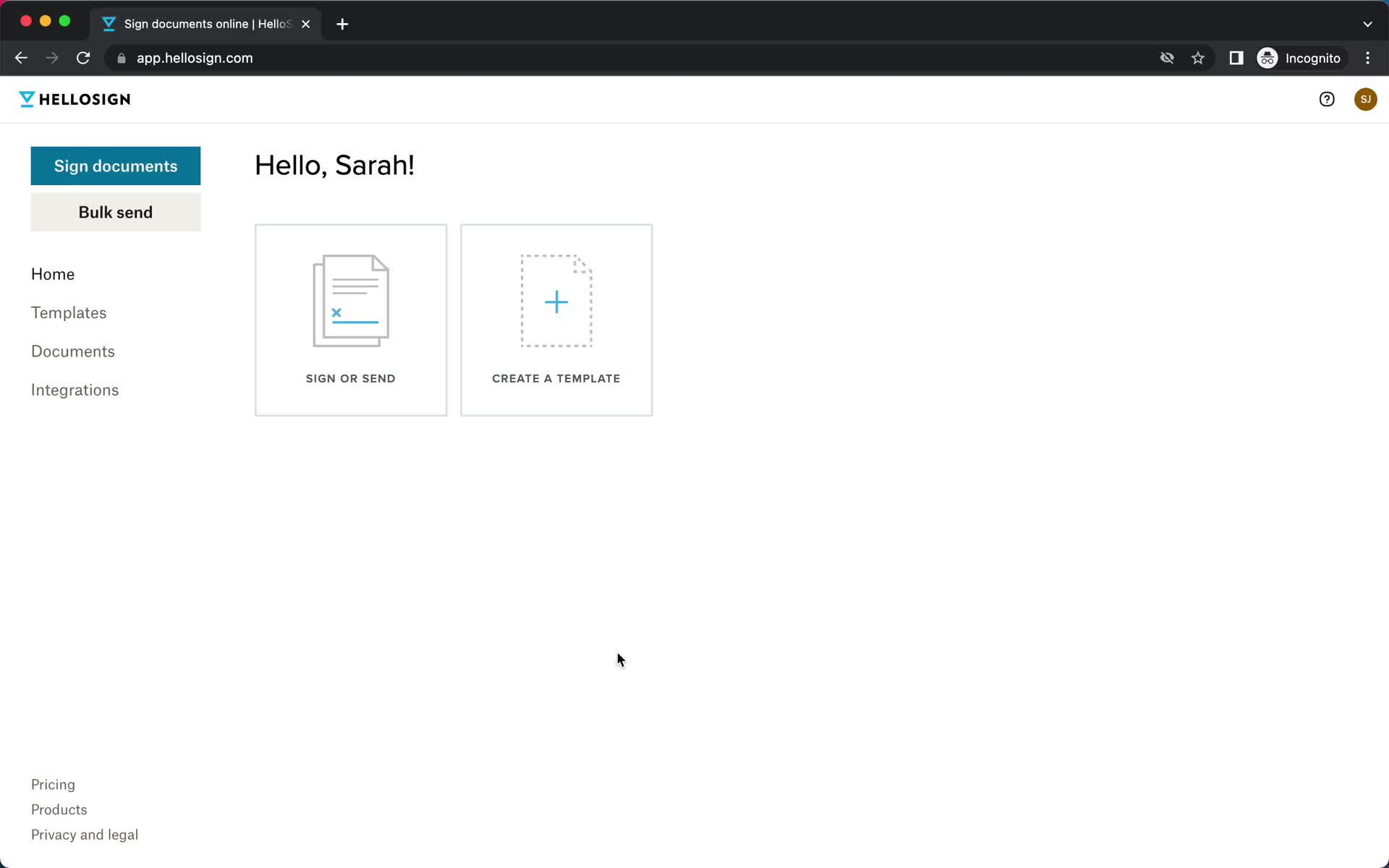Click the camera off icon in toolbar

click(x=1167, y=58)
